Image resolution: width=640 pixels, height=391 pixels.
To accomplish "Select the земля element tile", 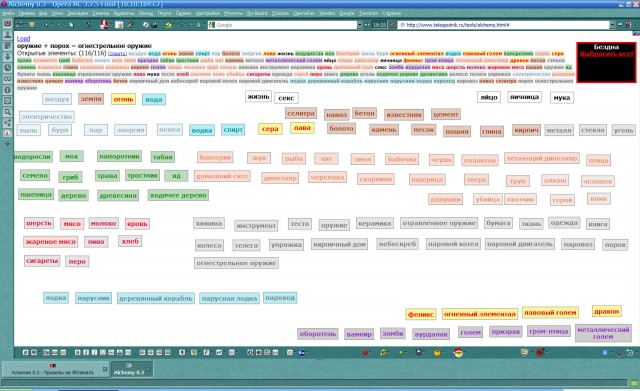I will [x=91, y=99].
